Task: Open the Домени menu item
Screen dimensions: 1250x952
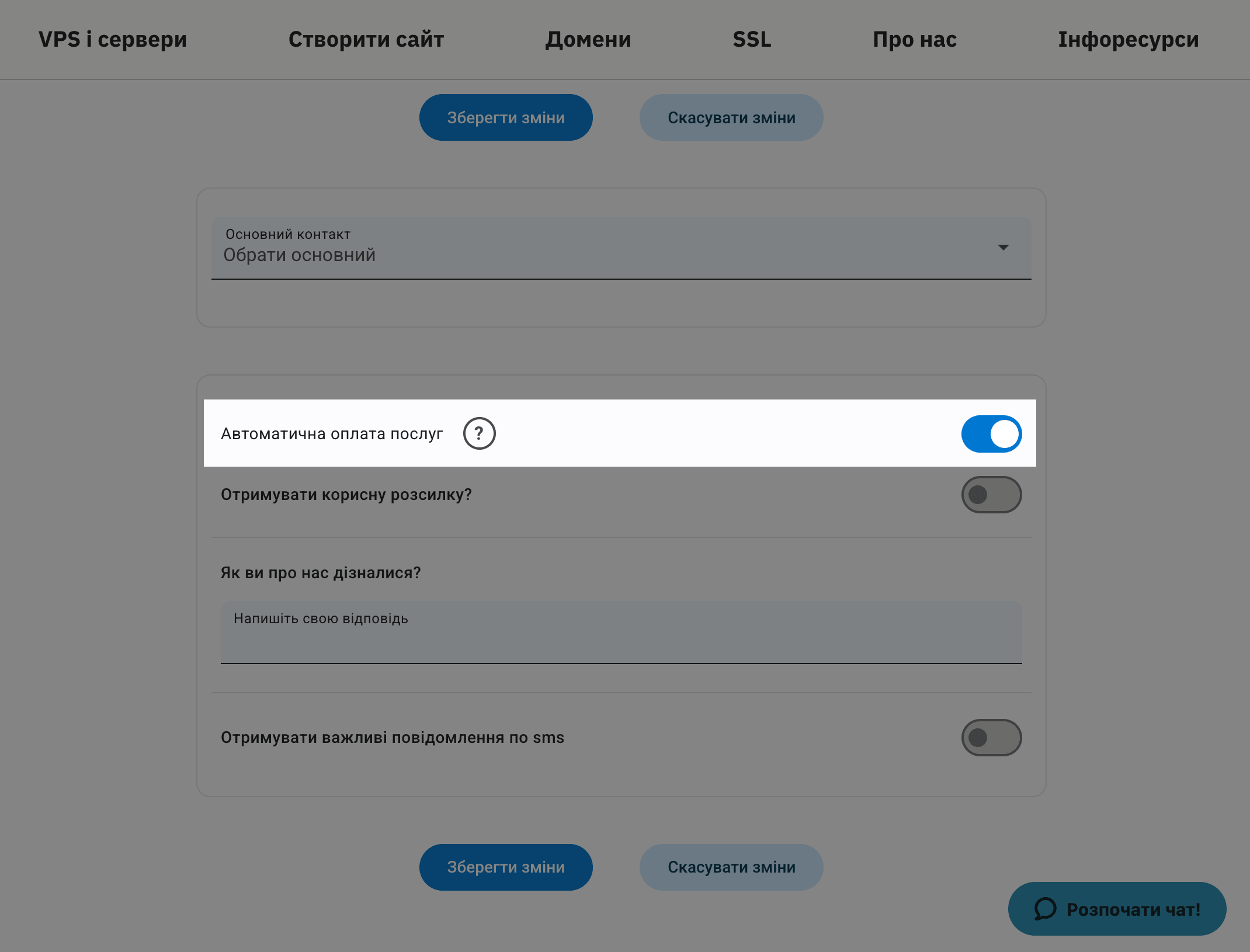Action: tap(588, 39)
